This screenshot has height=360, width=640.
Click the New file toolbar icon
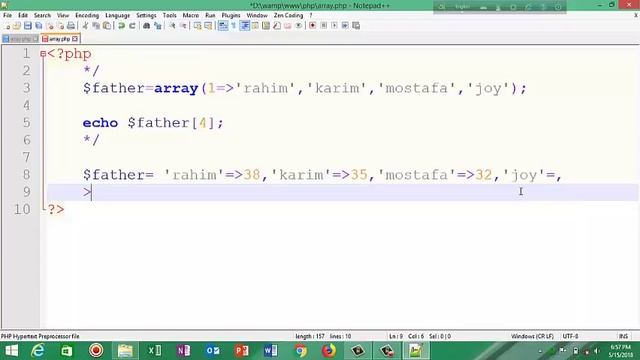(8, 26)
